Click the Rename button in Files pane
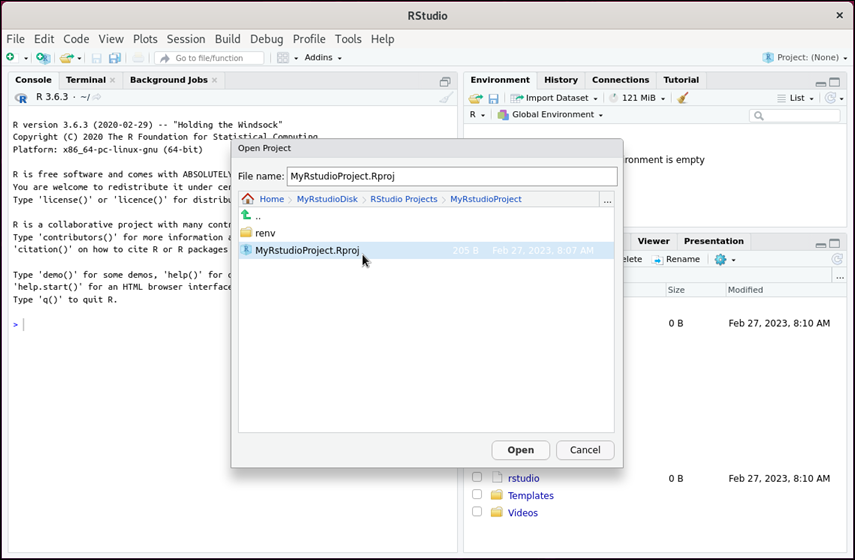Image resolution: width=855 pixels, height=560 pixels. tap(676, 260)
